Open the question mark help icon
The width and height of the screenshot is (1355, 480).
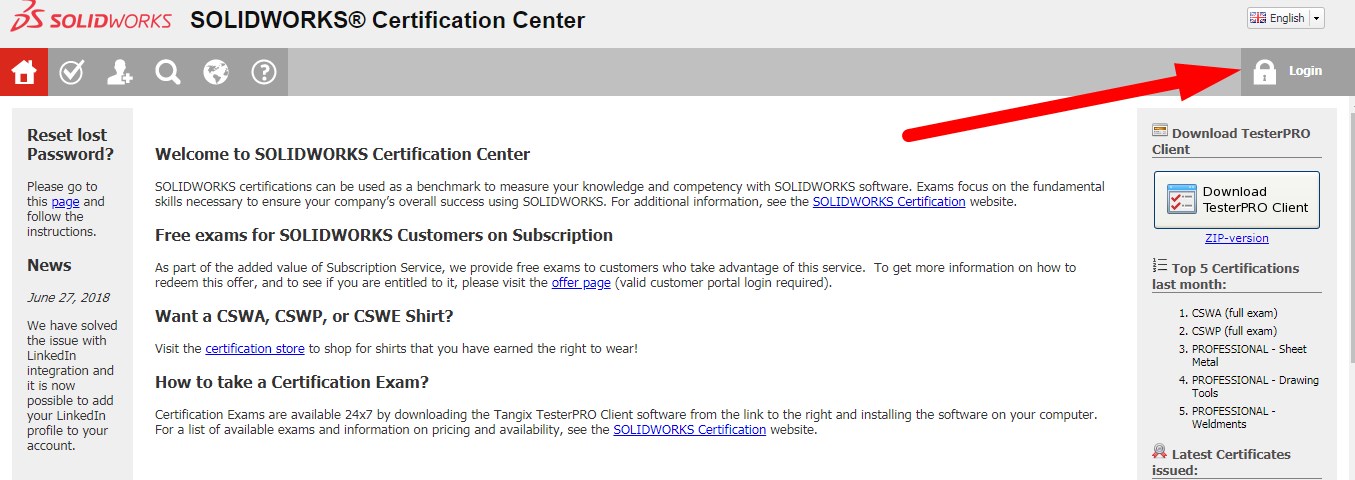(x=264, y=72)
